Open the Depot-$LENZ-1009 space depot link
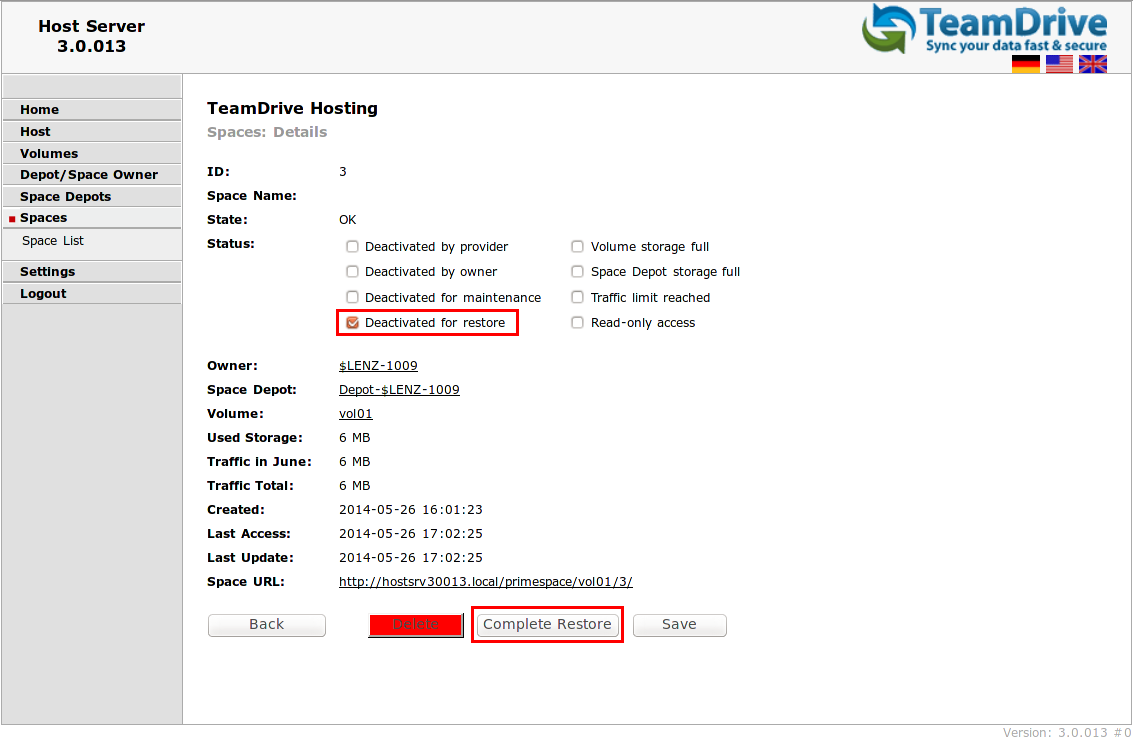This screenshot has width=1133, height=740. click(x=399, y=390)
